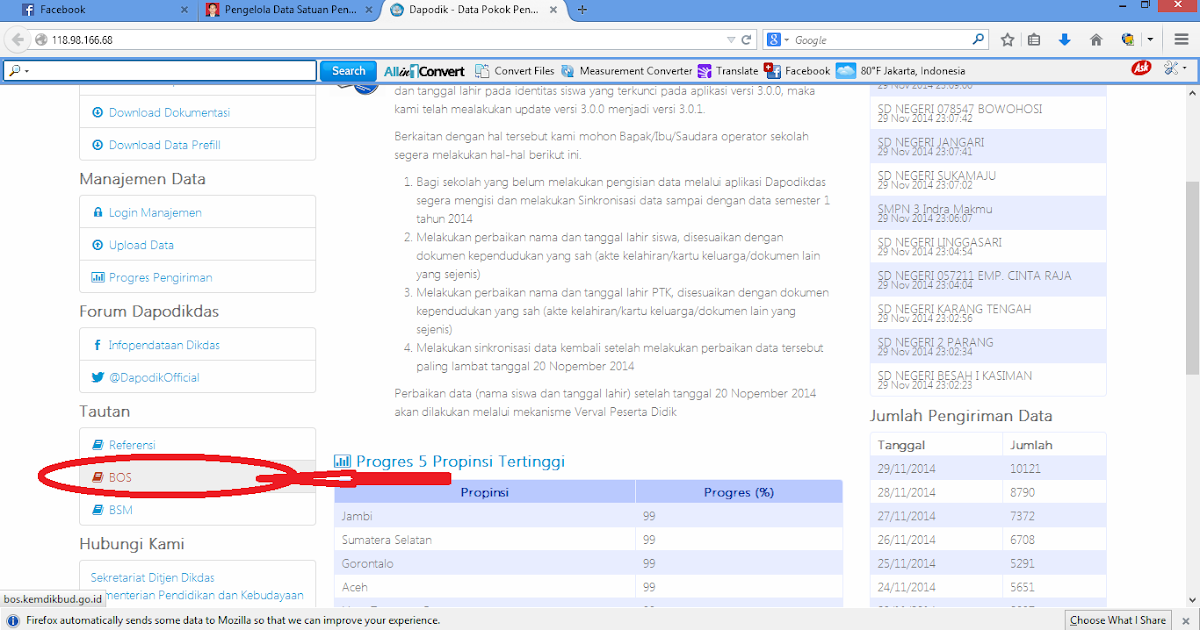The width and height of the screenshot is (1200, 630).
Task: Open the Login Manajemen link
Action: pyautogui.click(x=155, y=213)
